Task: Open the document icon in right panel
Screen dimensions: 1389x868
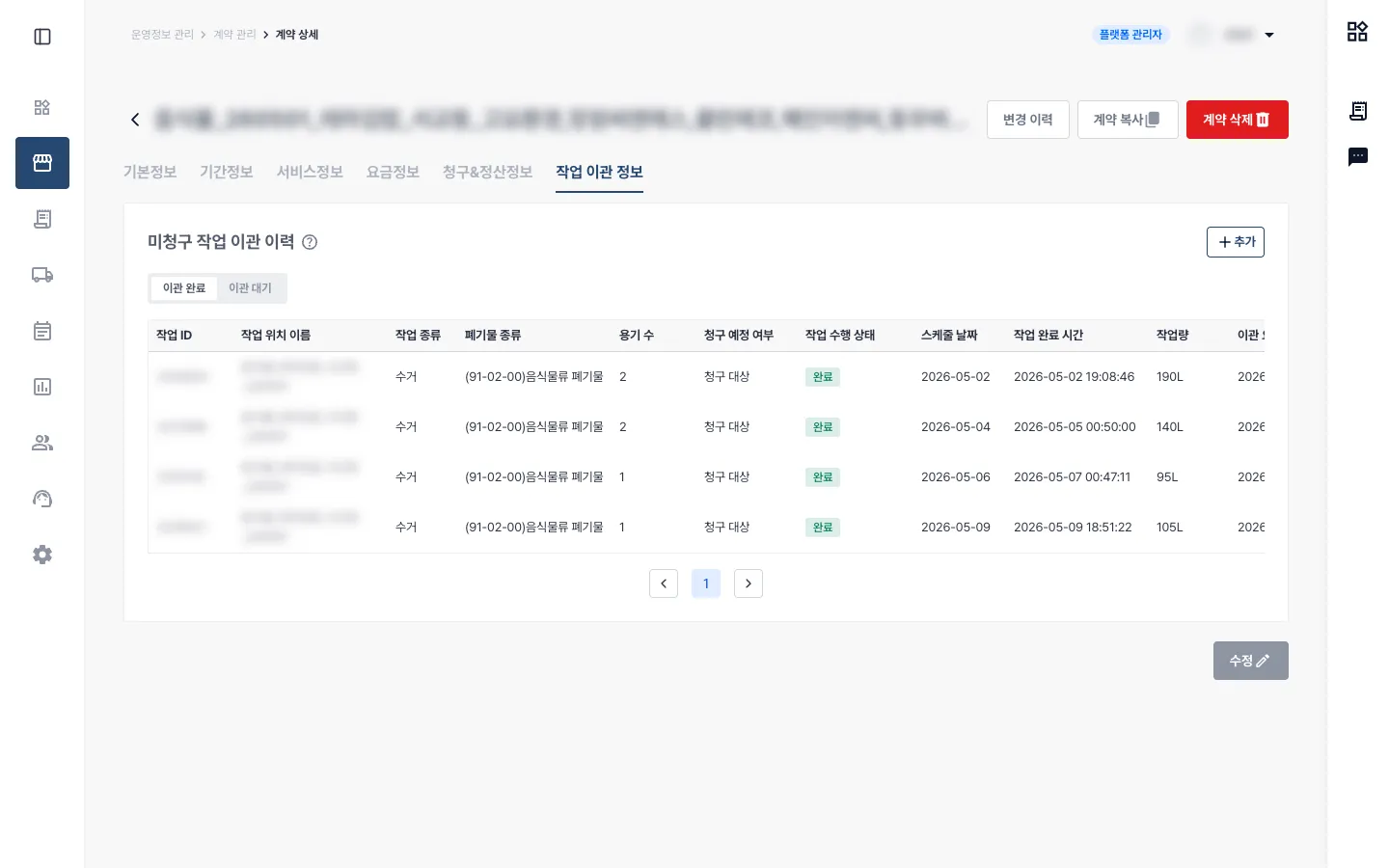Action: 1358,111
